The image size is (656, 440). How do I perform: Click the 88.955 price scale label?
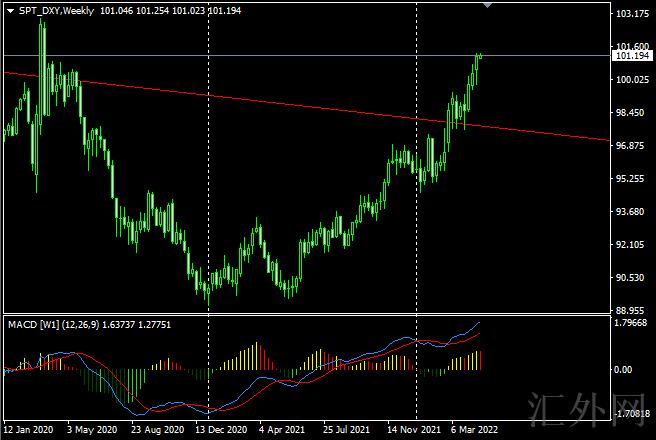[631, 310]
